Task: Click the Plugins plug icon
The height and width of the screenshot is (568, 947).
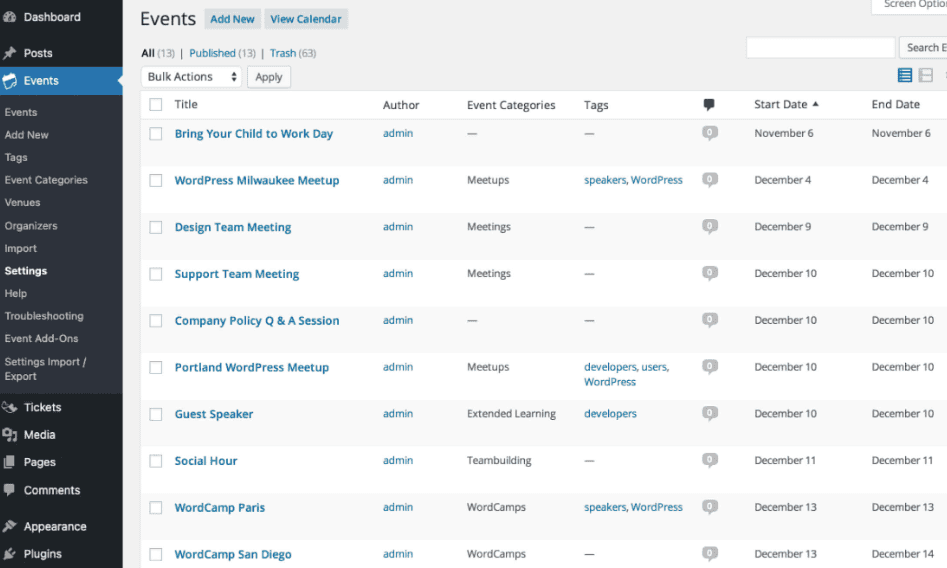Action: [9, 554]
